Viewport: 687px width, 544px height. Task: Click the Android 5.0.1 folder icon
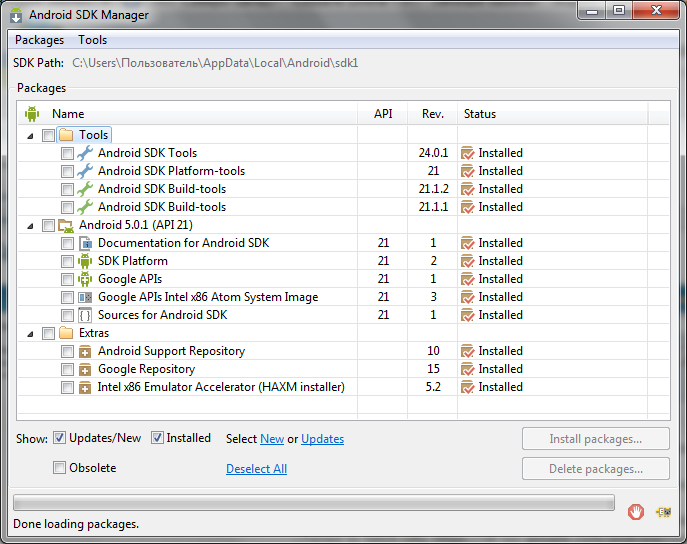pyautogui.click(x=66, y=226)
